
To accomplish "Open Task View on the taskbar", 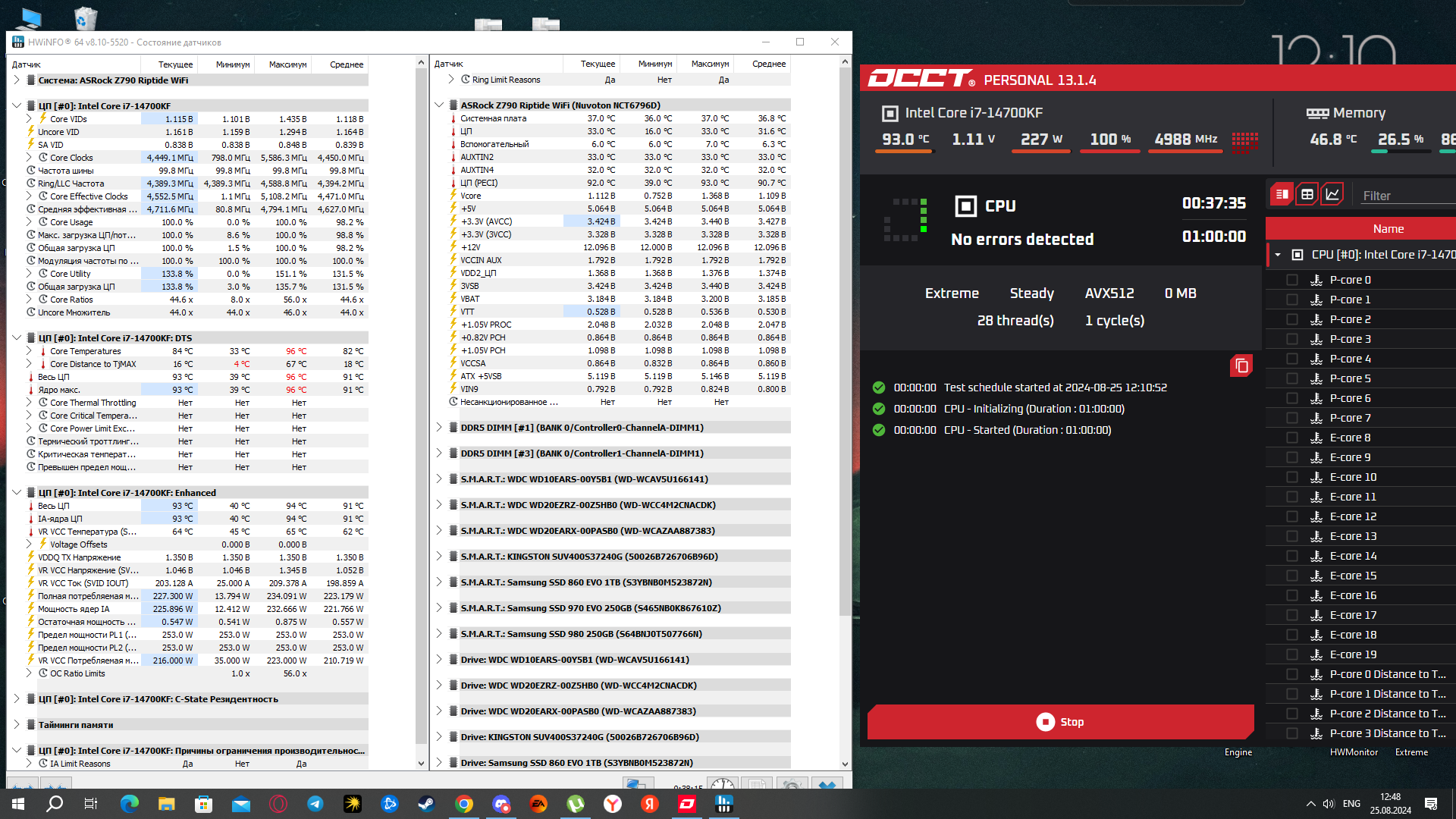I will click(91, 804).
